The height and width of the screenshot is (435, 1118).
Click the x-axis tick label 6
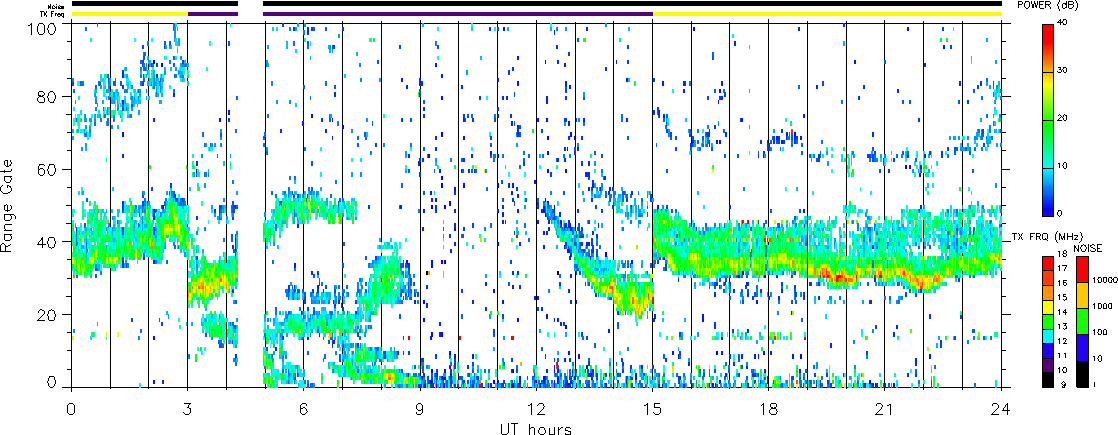pyautogui.click(x=304, y=410)
